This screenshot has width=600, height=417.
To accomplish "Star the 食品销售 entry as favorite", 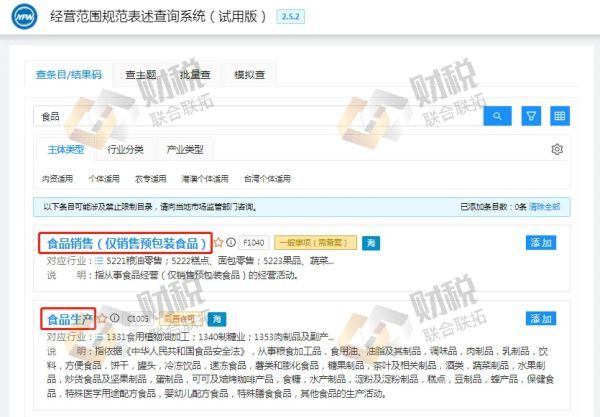I will pos(218,243).
